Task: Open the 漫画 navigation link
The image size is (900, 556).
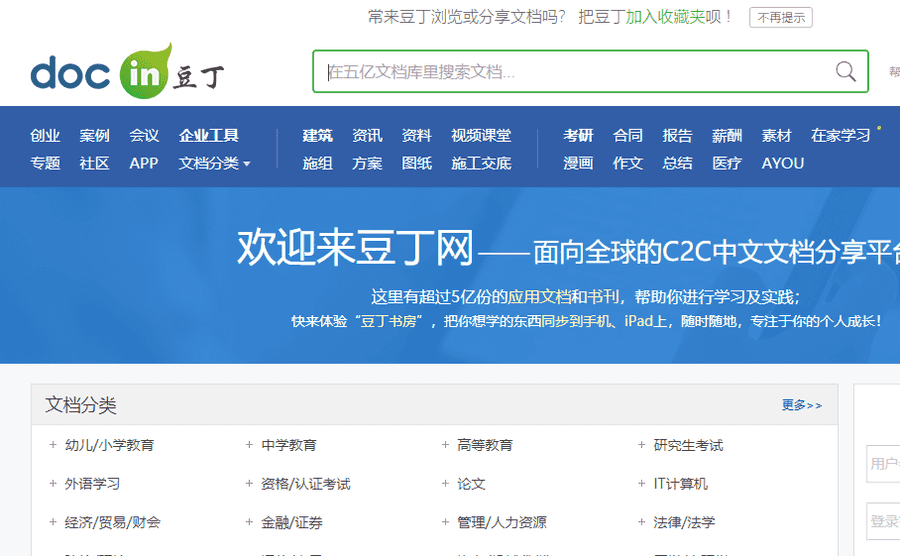Action: coord(579,164)
